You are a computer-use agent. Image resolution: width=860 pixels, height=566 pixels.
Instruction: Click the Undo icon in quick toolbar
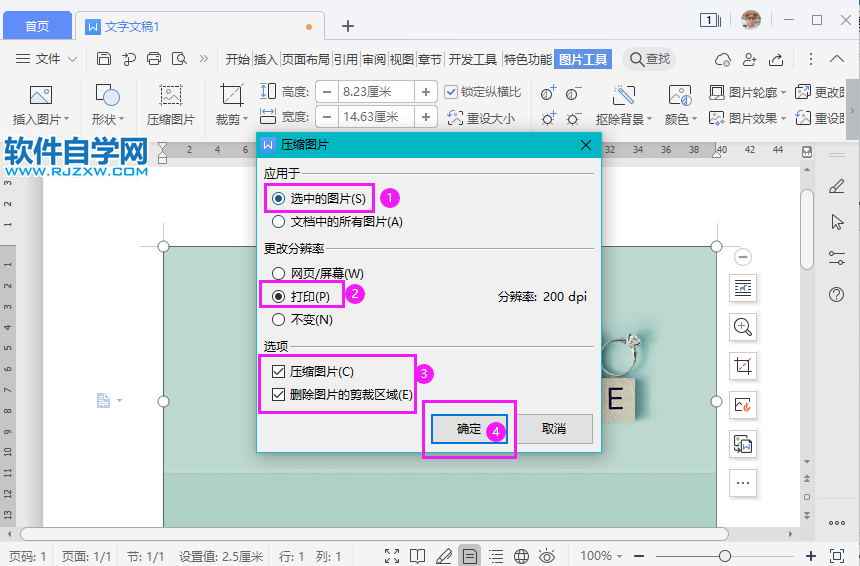coord(129,59)
